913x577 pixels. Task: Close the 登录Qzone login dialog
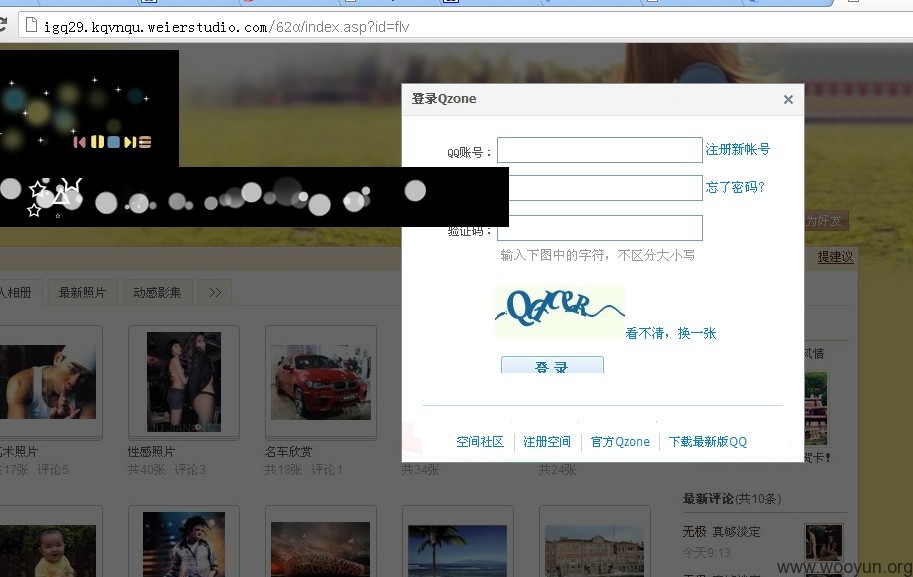[788, 100]
